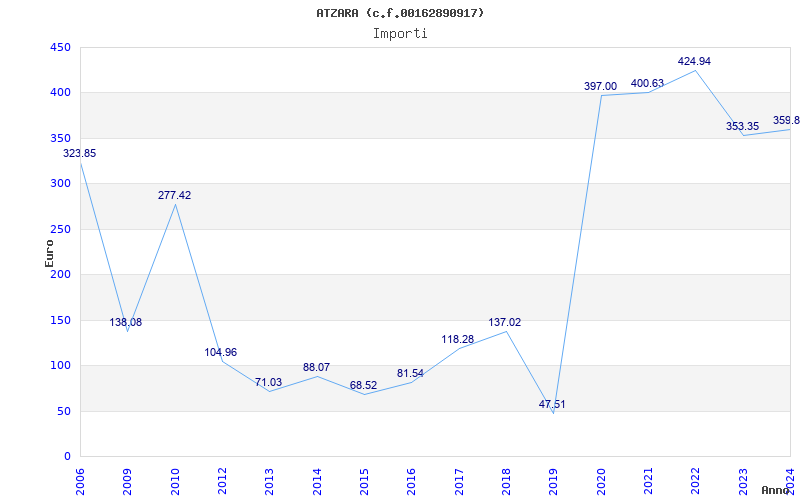Select the 88.07 data label
800x500 pixels.
(316, 367)
